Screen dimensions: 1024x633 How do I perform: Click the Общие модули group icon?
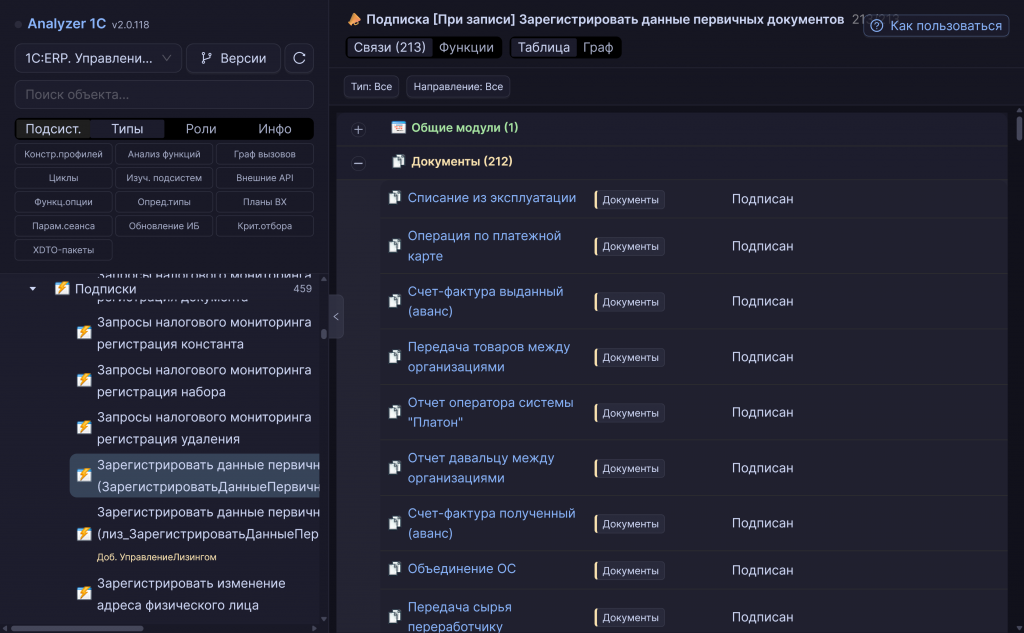(398, 127)
